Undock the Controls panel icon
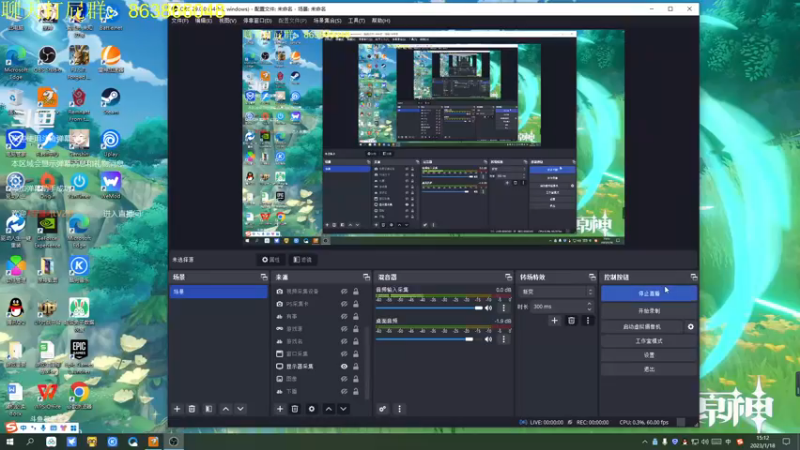 pos(694,277)
